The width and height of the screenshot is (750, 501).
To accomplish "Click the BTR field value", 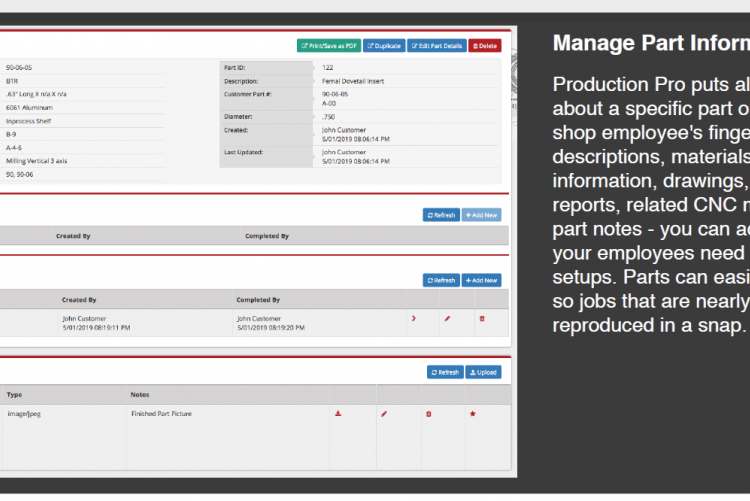I will tap(12, 81).
